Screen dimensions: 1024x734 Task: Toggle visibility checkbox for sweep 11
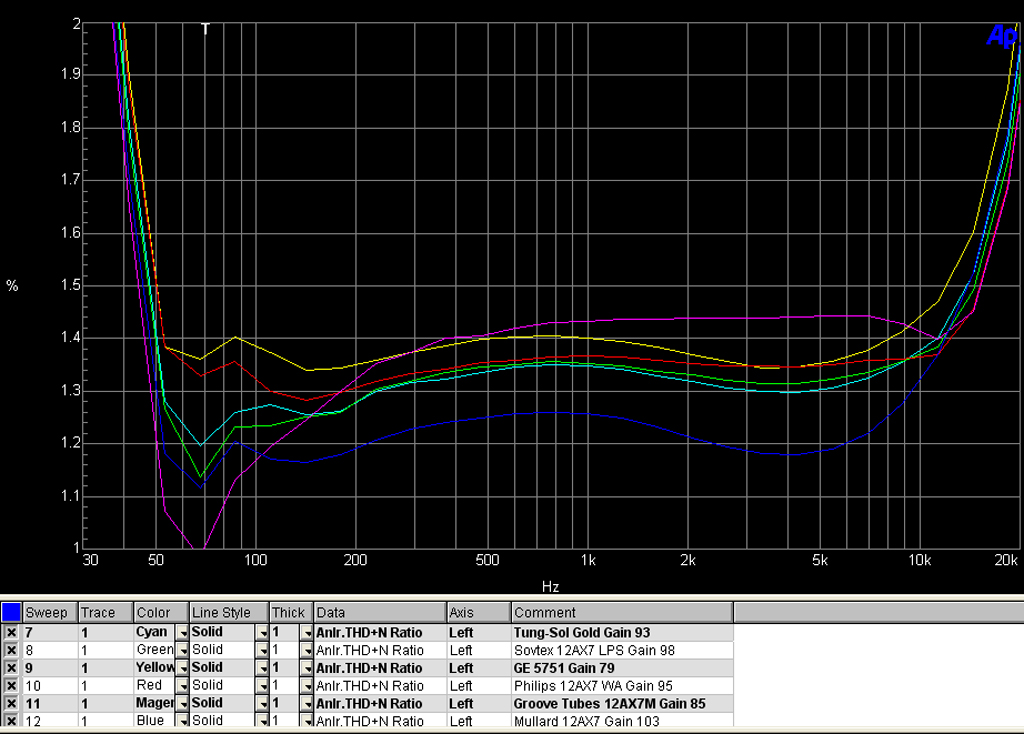pyautogui.click(x=11, y=703)
